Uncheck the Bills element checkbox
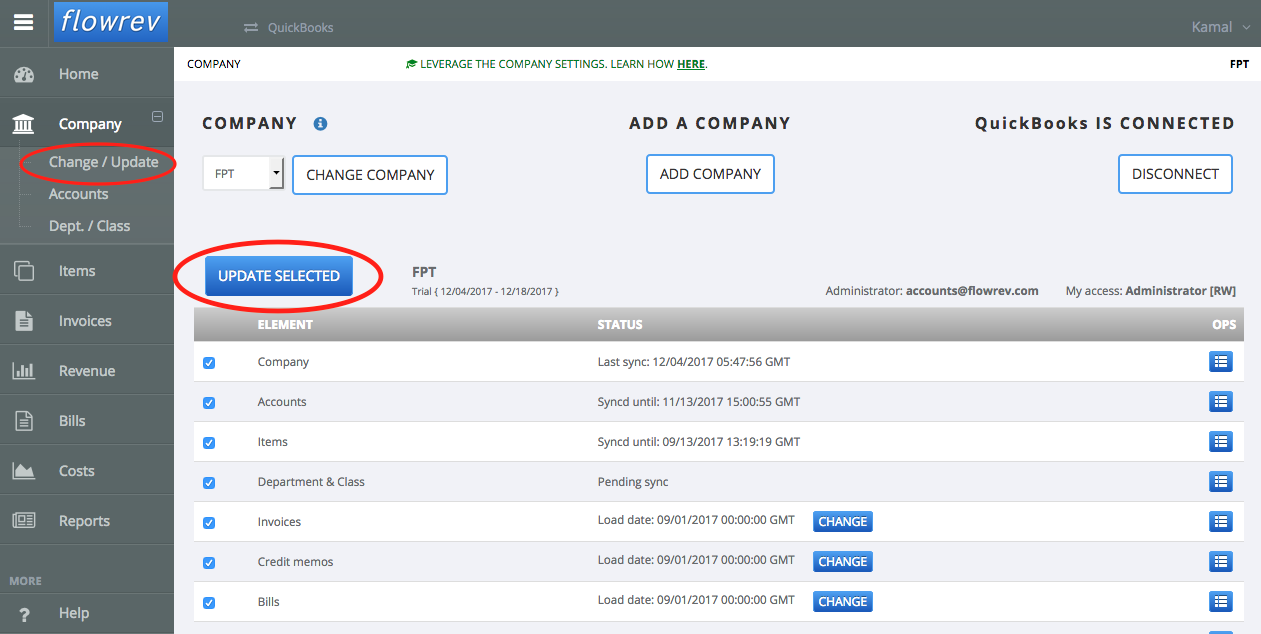Screen dimensions: 1261x634 tap(209, 603)
